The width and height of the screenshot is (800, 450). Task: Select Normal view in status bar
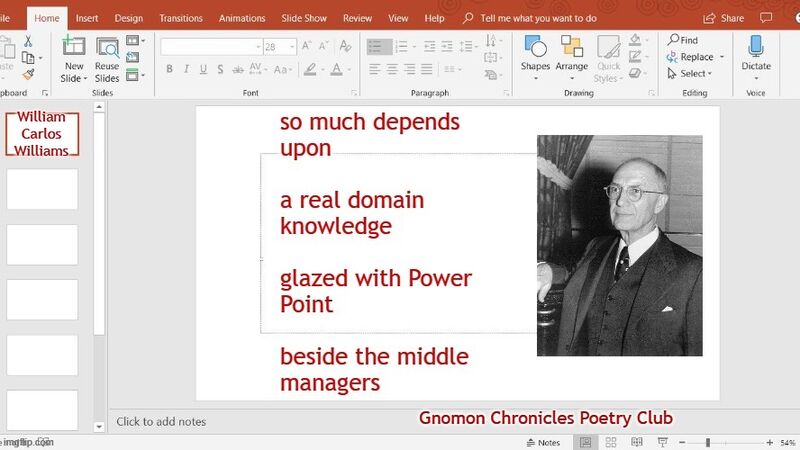pos(585,442)
